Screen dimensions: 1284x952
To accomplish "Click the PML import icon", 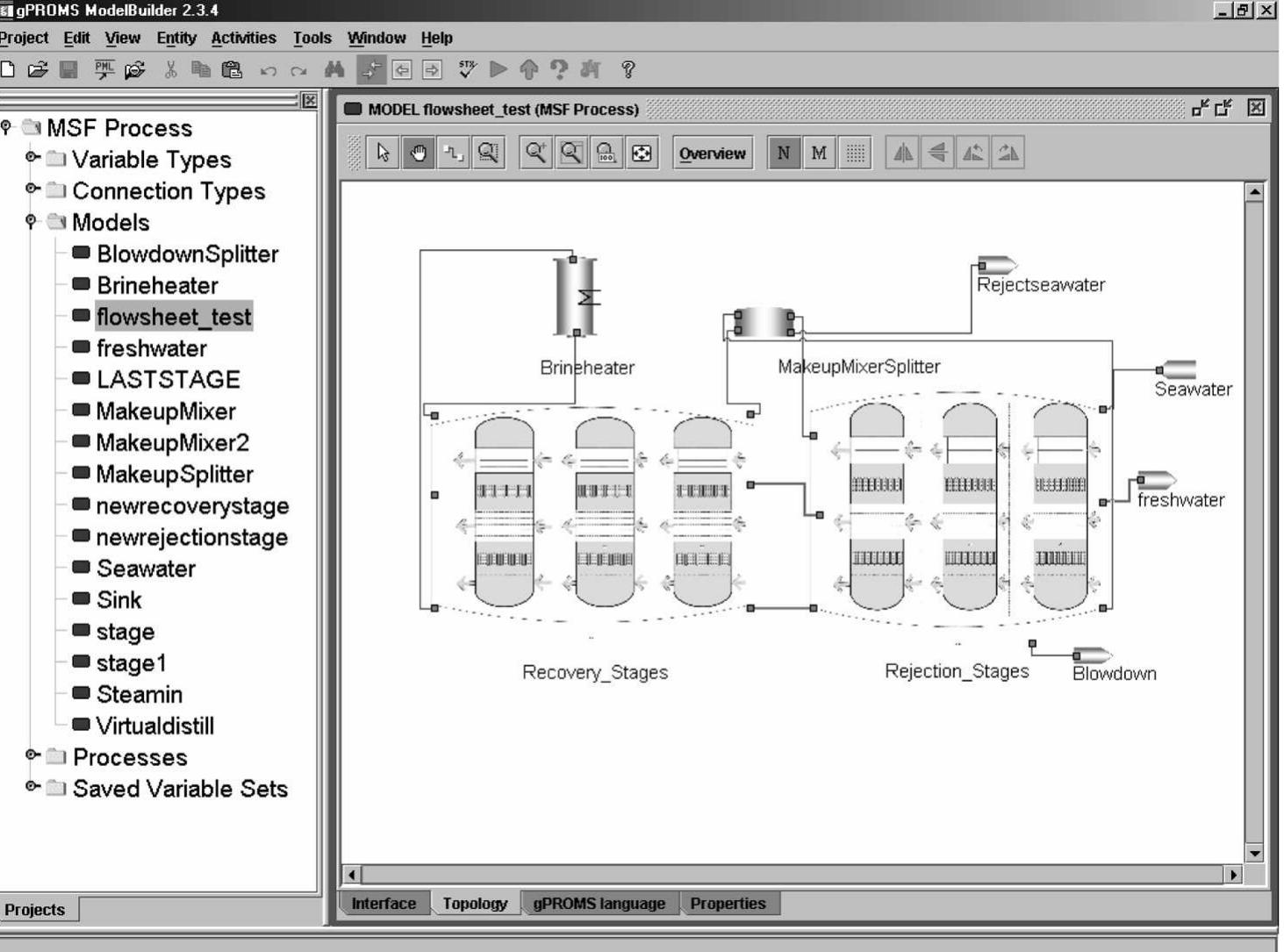I will tap(104, 69).
